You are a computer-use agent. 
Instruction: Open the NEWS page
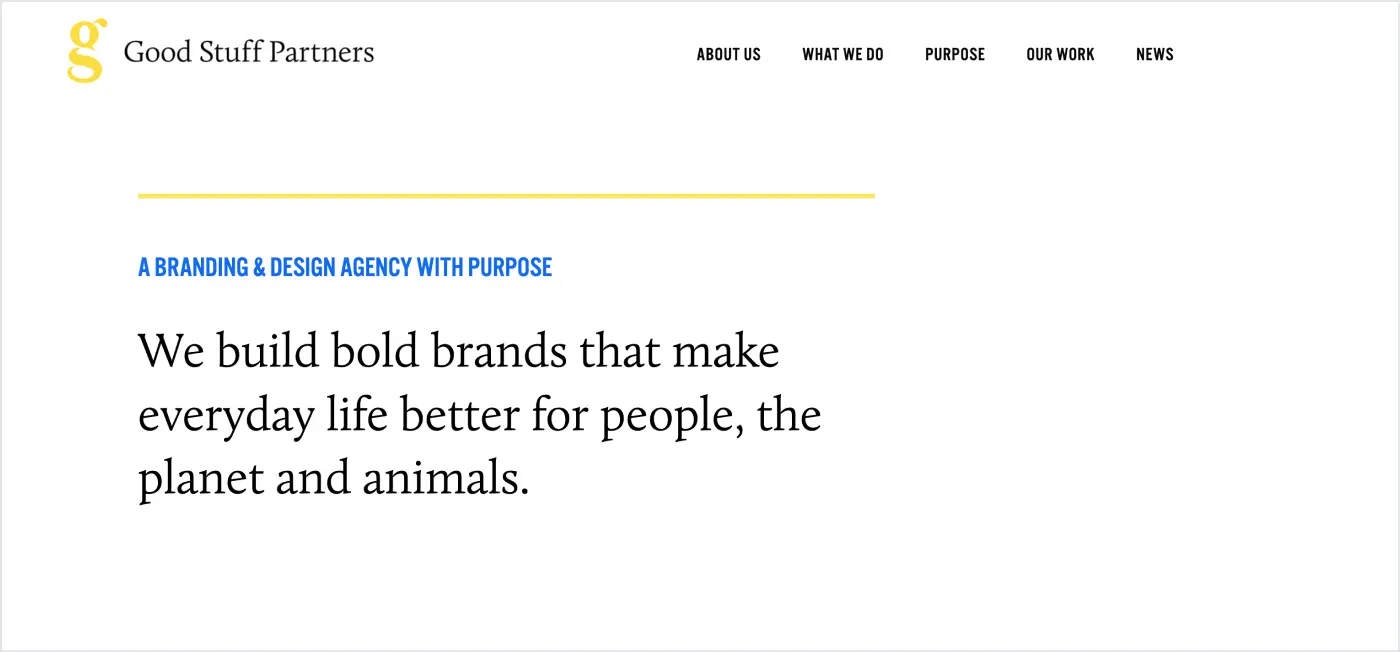tap(1154, 55)
